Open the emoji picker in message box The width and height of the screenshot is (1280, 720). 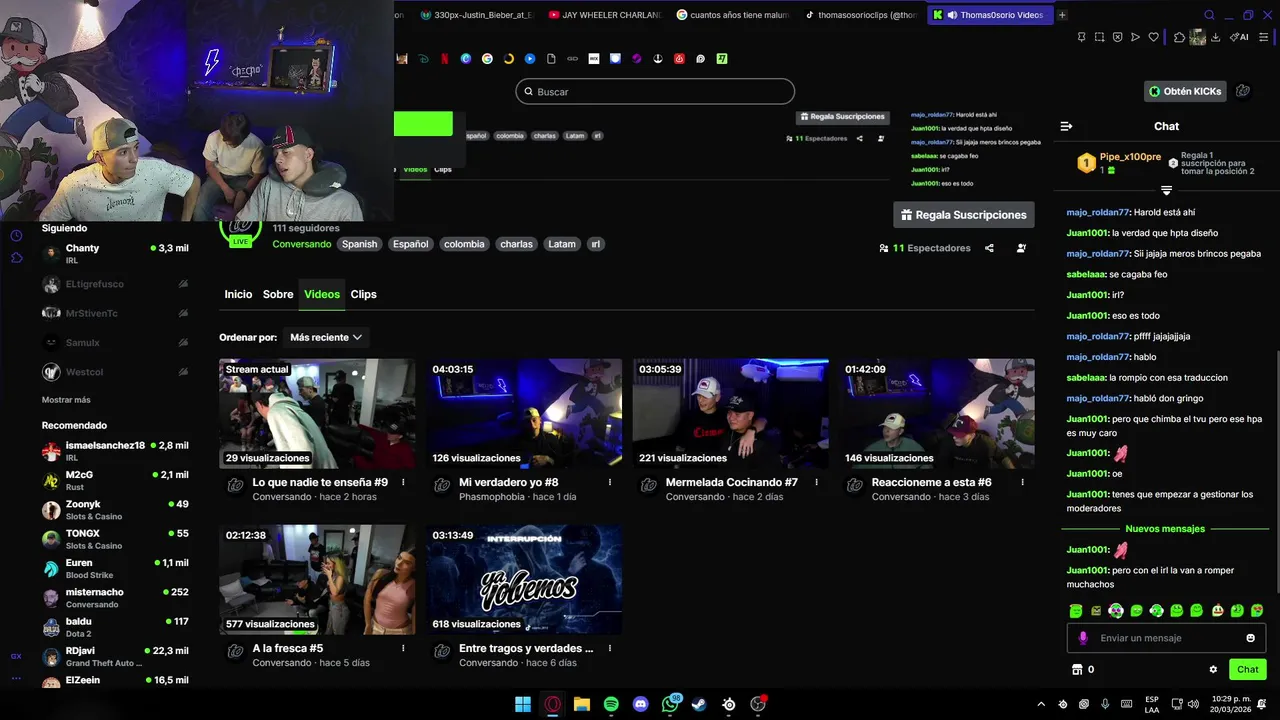coord(1250,638)
